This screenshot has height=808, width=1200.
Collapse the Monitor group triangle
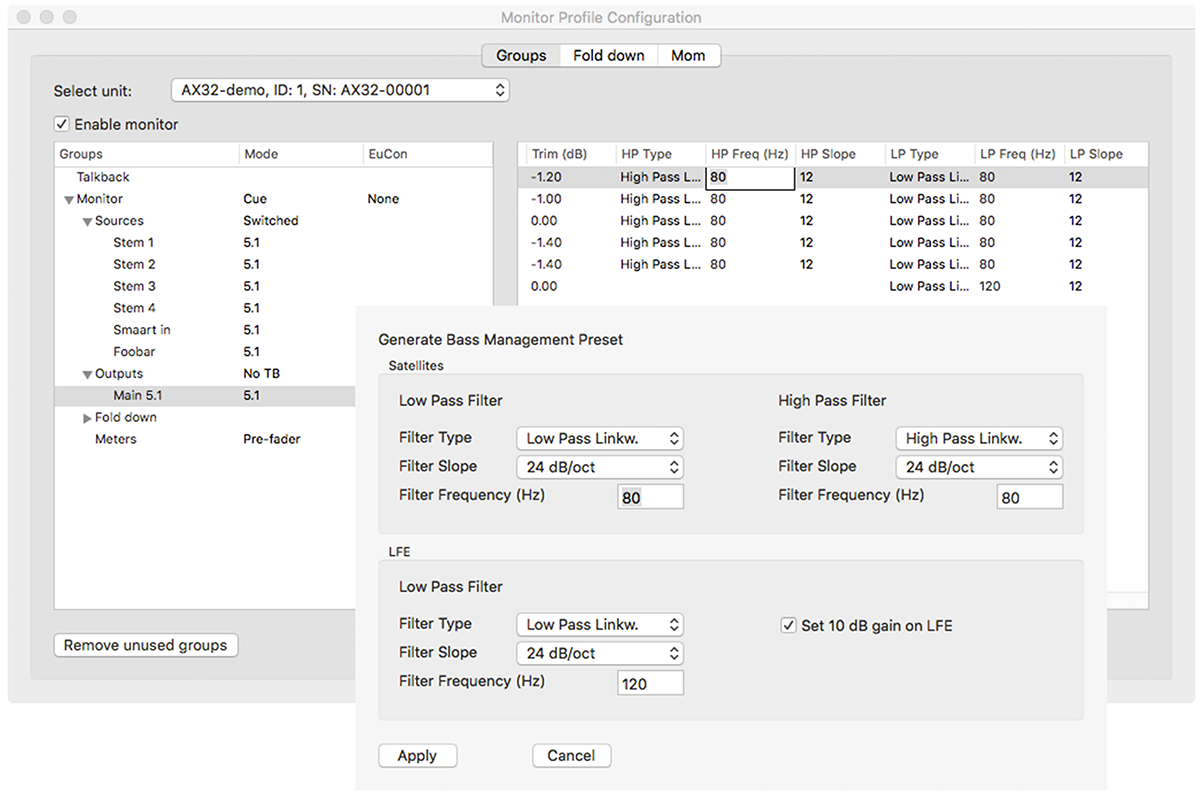pyautogui.click(x=69, y=200)
